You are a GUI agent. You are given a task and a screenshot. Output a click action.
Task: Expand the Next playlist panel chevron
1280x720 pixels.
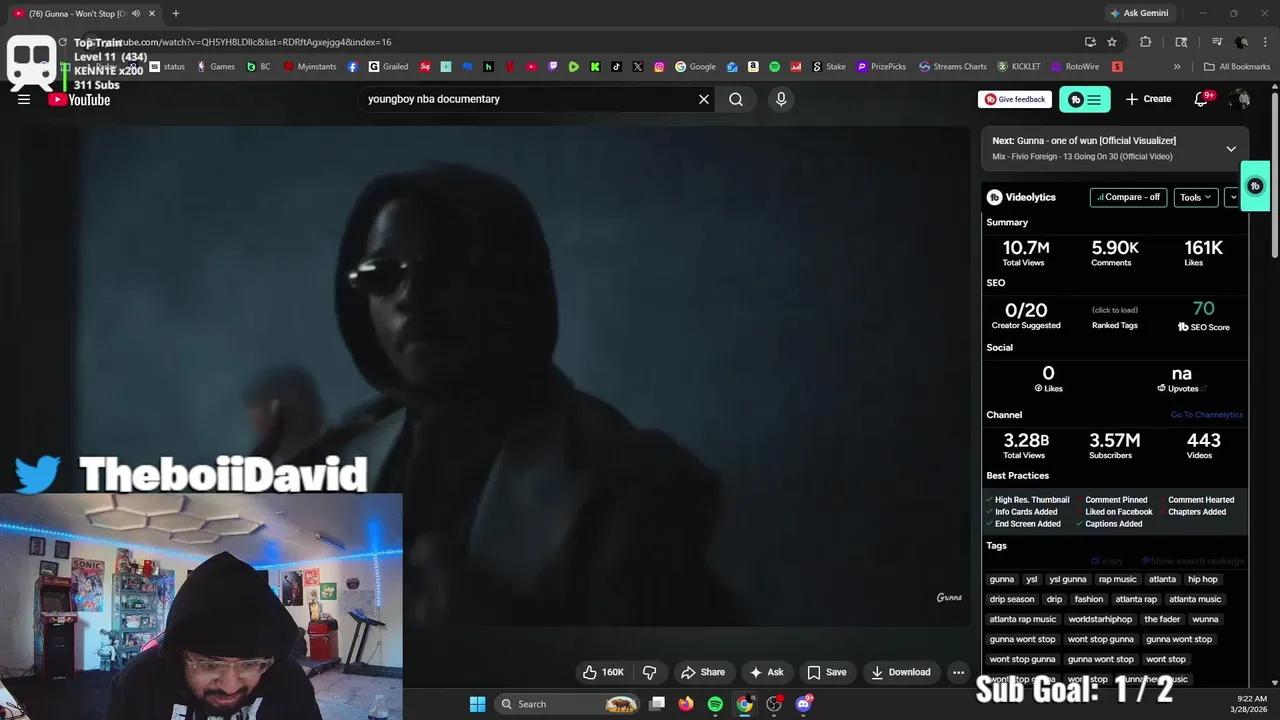pyautogui.click(x=1231, y=148)
